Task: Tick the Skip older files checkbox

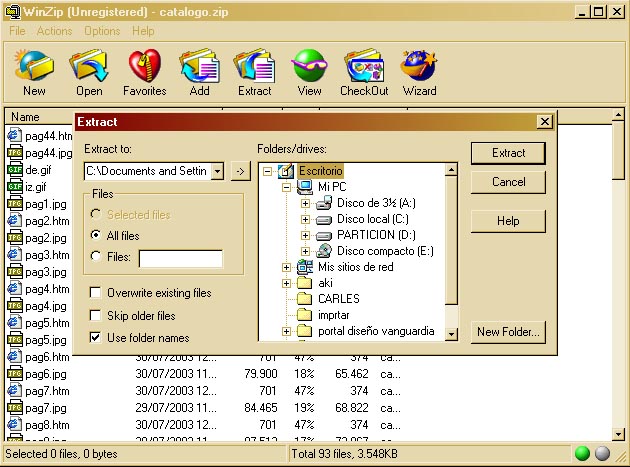Action: (95, 315)
